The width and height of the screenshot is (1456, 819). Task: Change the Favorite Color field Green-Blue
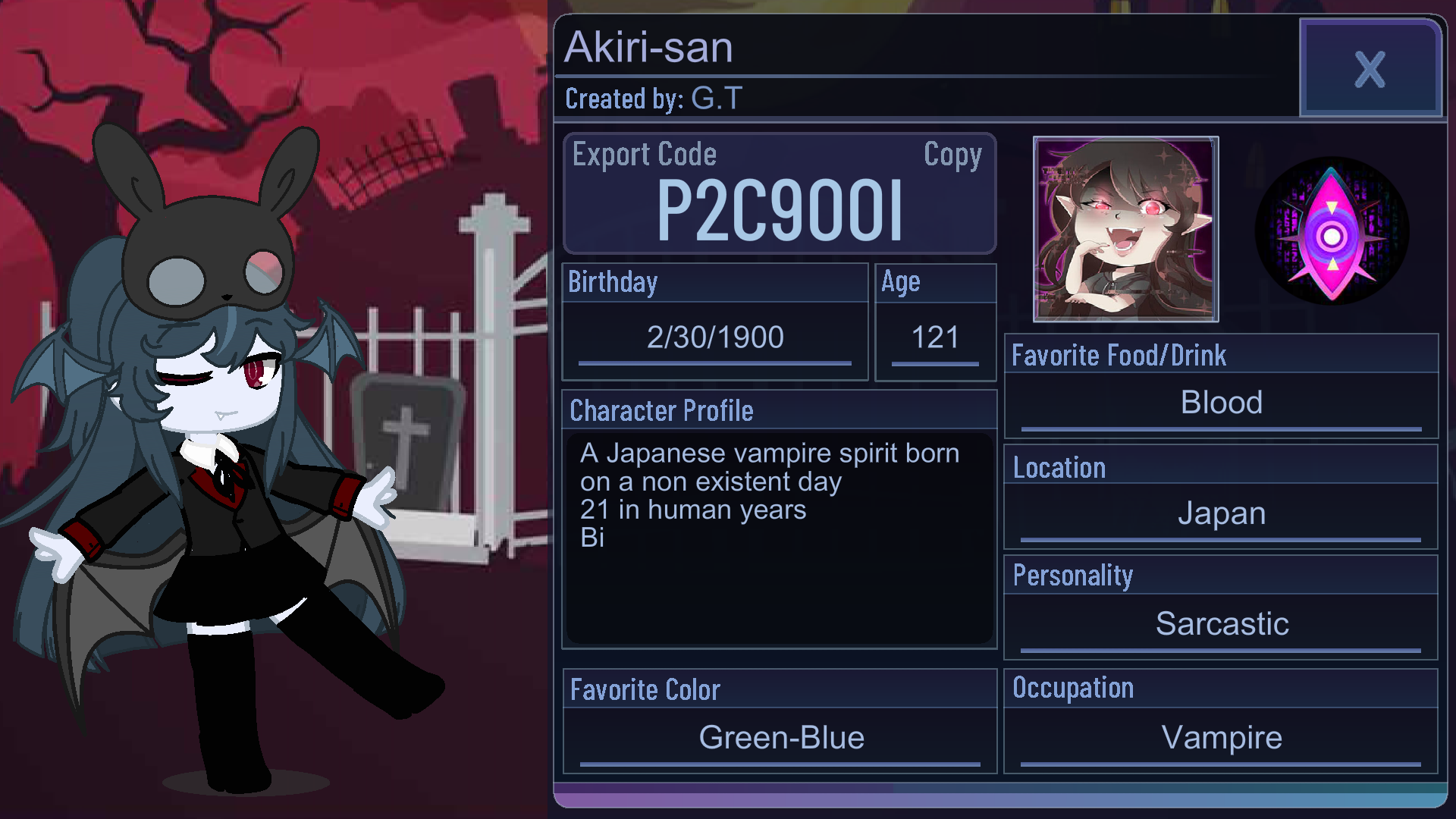pos(780,739)
